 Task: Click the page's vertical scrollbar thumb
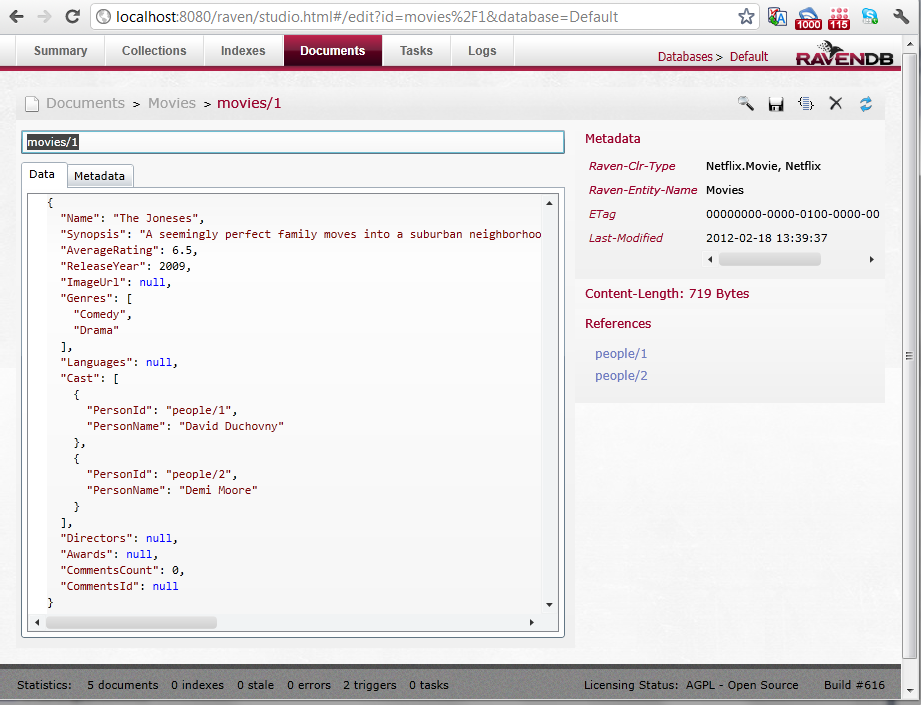coord(909,355)
